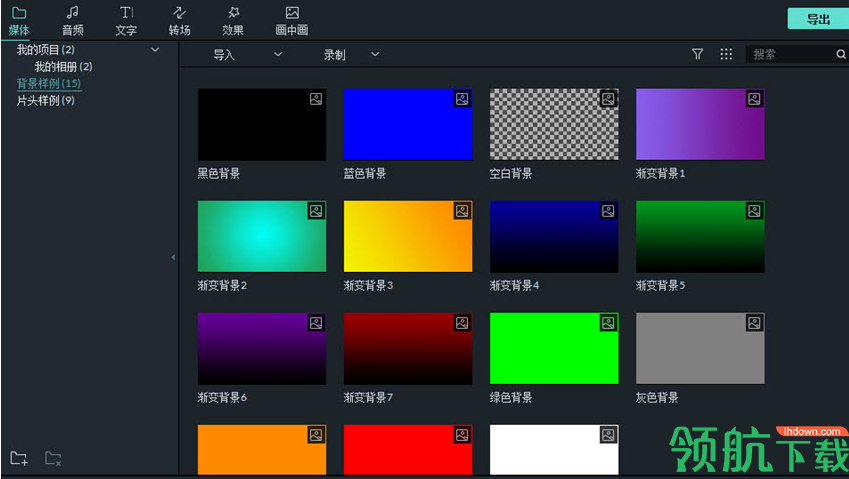
Task: Click image icon on 渐变背景4 thumbnail
Action: (608, 211)
